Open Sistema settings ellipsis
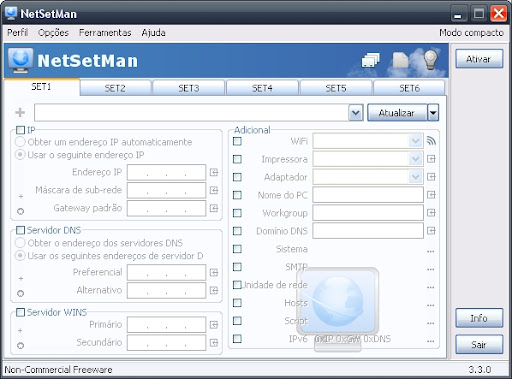 (430, 252)
